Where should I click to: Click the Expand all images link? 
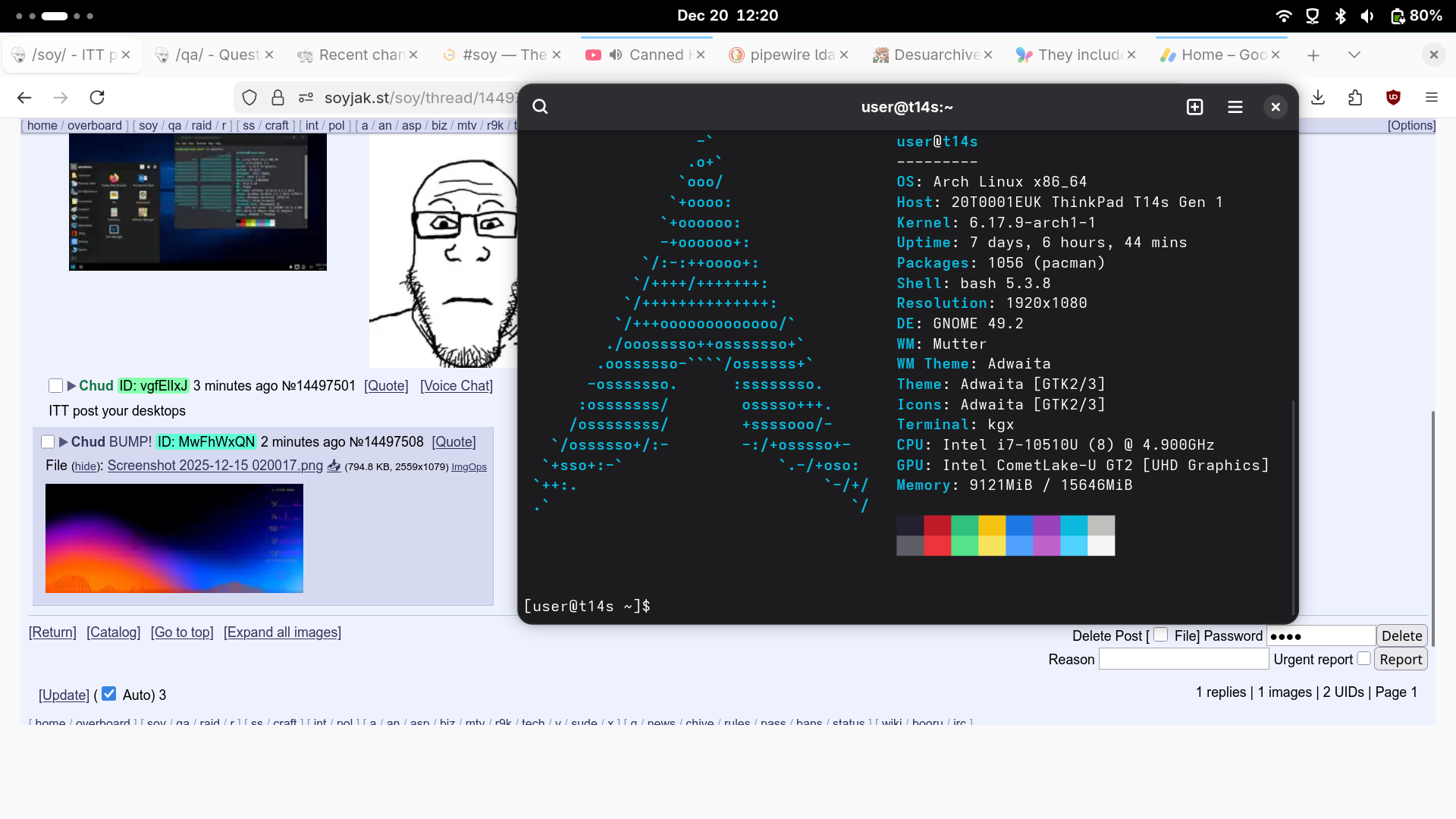[x=282, y=632]
